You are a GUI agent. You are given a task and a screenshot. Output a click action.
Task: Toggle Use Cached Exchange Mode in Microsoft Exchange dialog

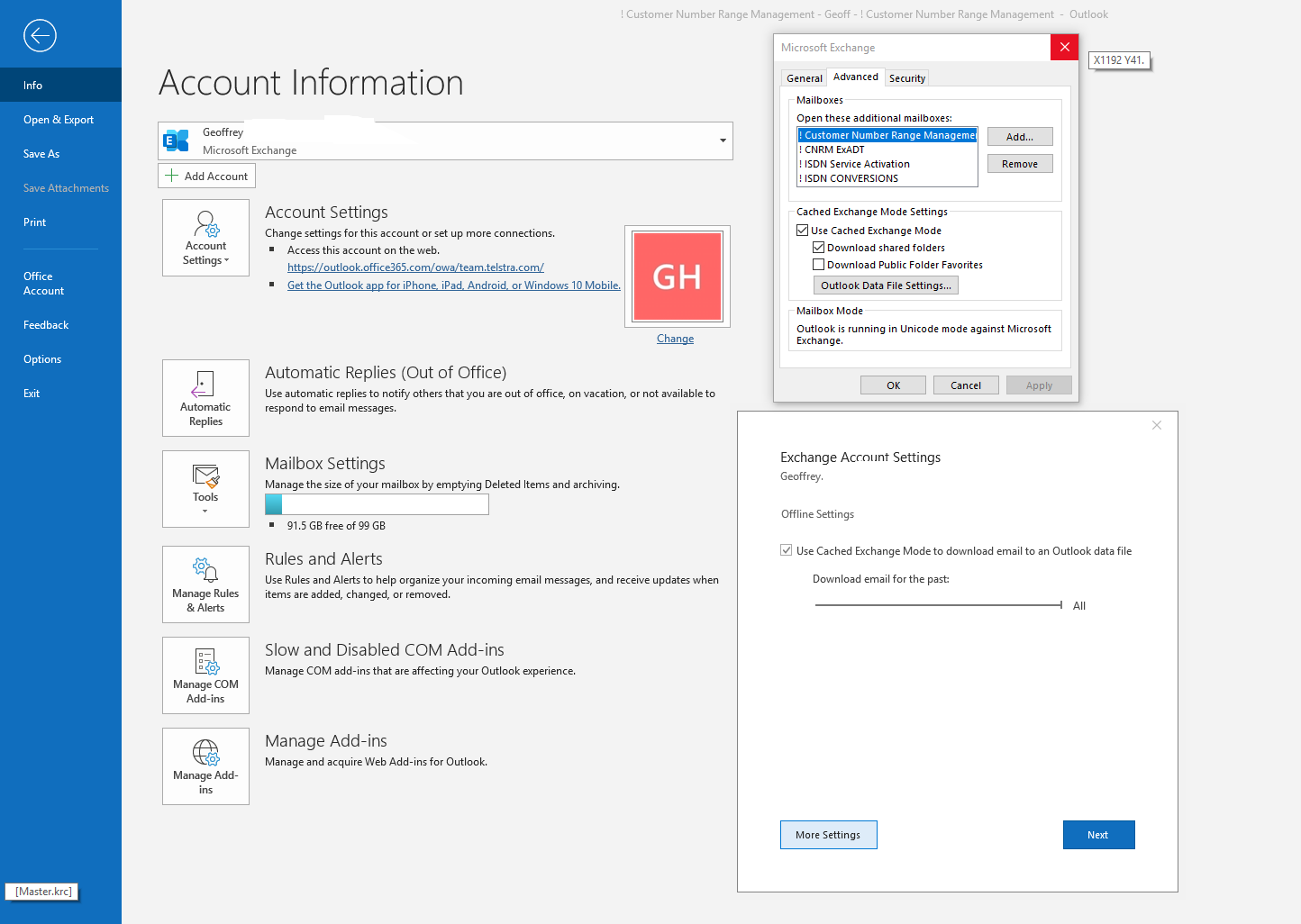[x=802, y=231]
